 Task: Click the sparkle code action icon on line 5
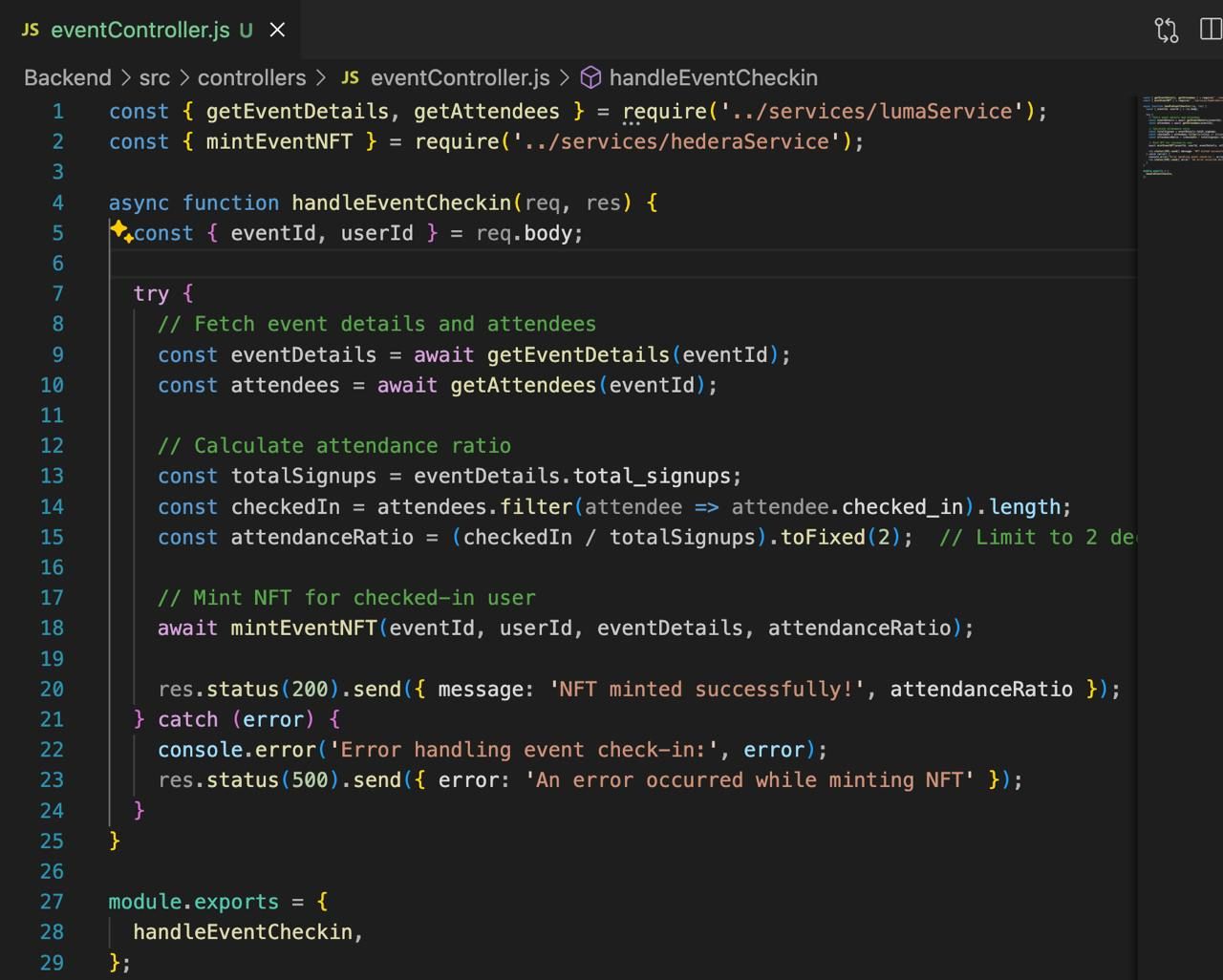[121, 232]
